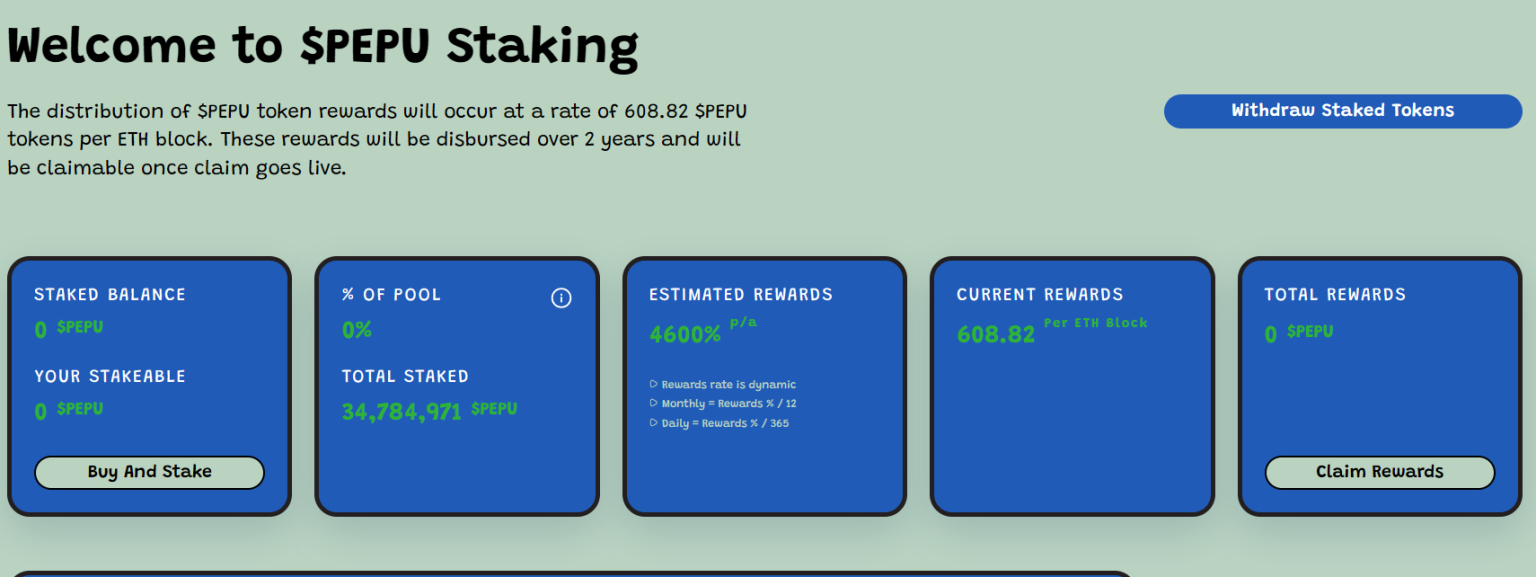The image size is (1536, 577).
Task: Click the info icon in % of Pool card
Action: click(561, 298)
